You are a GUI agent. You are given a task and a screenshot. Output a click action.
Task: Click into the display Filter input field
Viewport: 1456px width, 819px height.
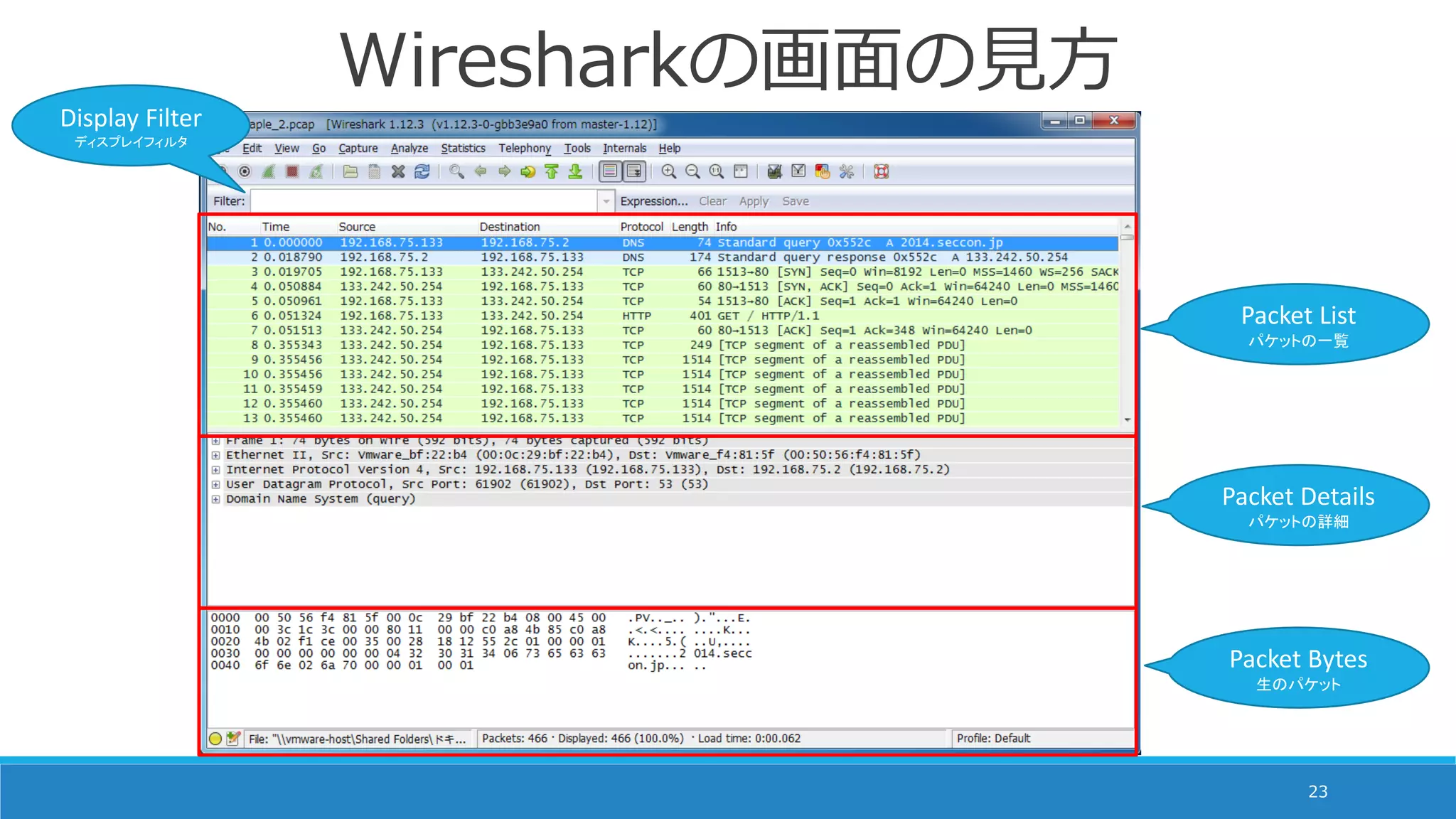pyautogui.click(x=424, y=201)
